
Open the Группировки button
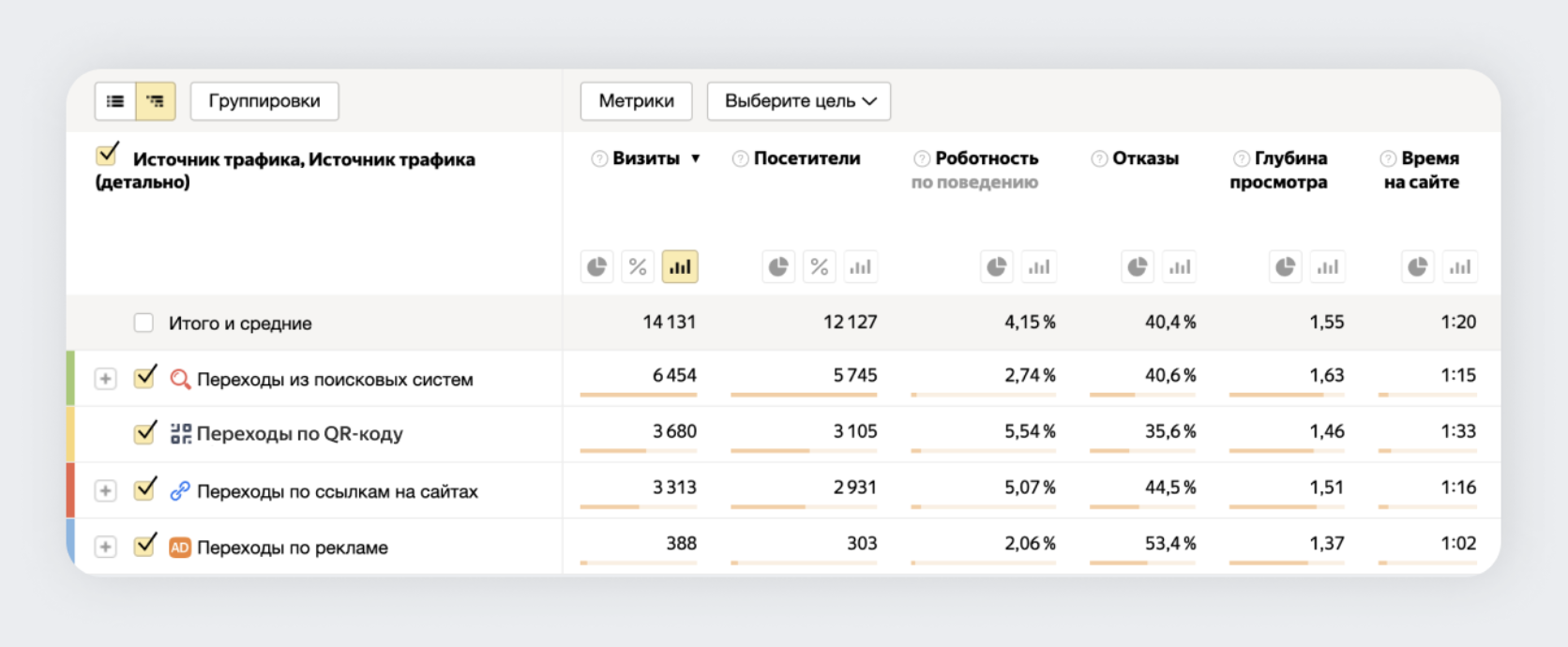[x=264, y=101]
